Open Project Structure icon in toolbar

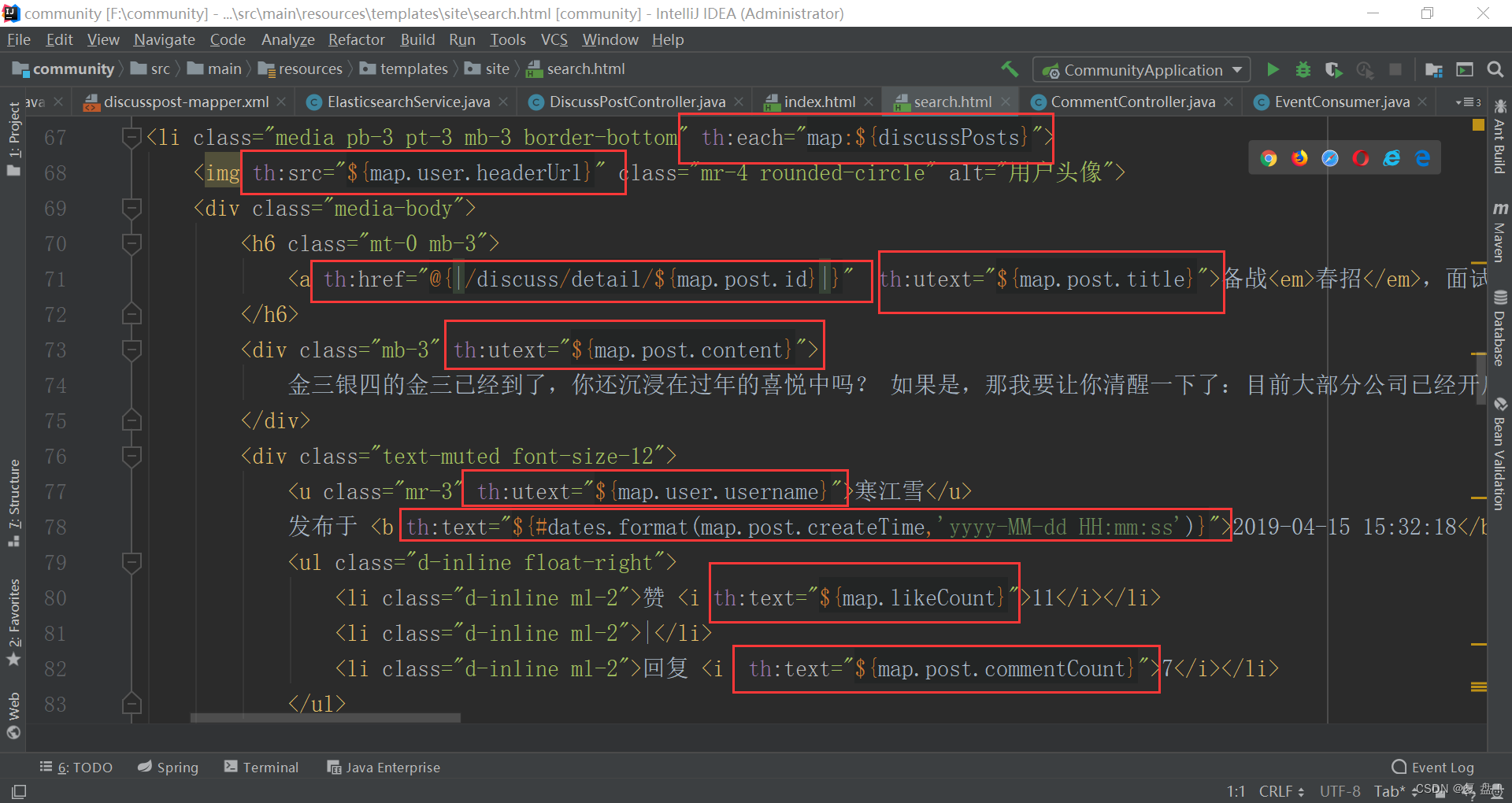click(x=1434, y=69)
